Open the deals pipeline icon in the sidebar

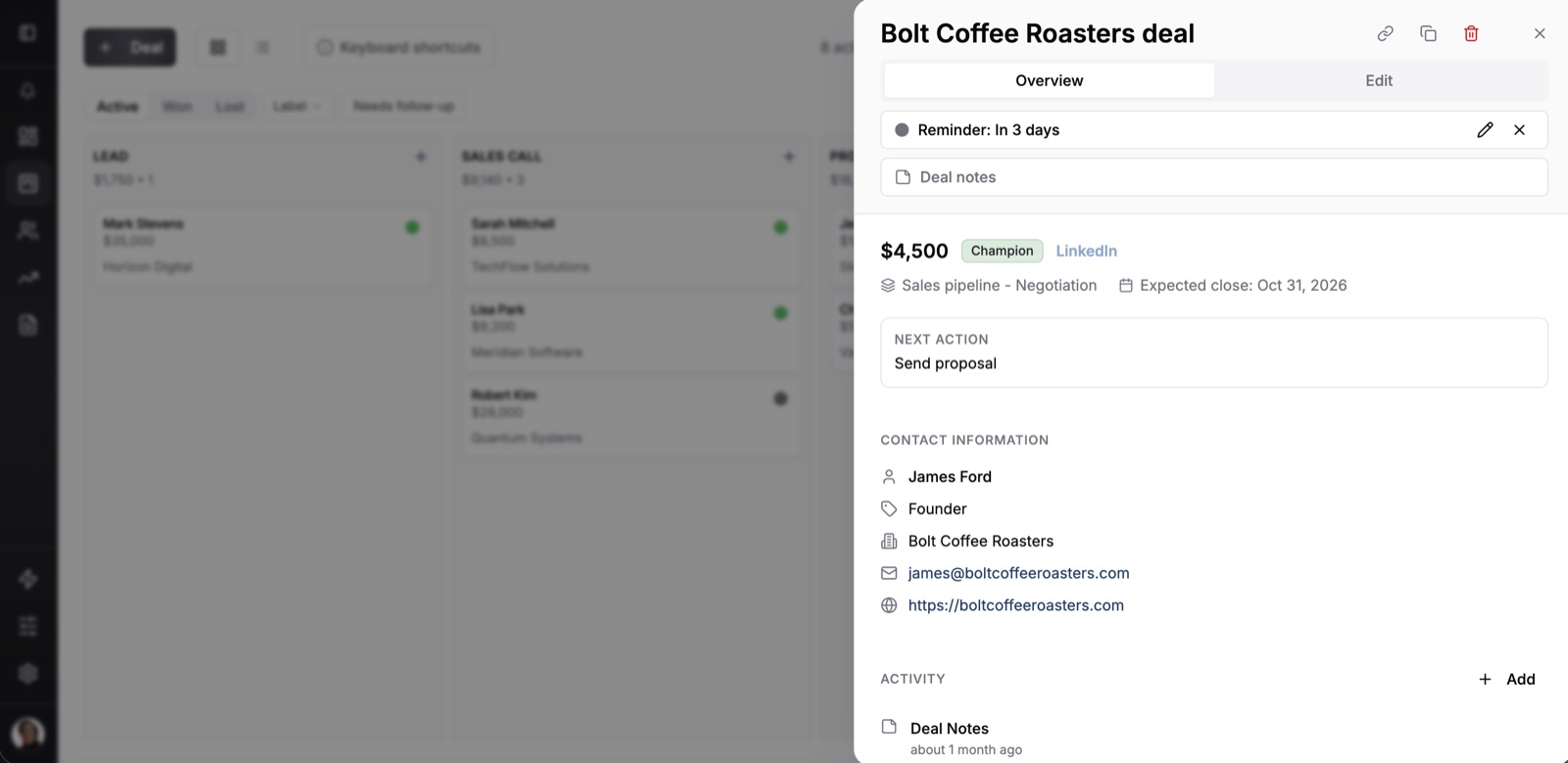click(x=27, y=183)
